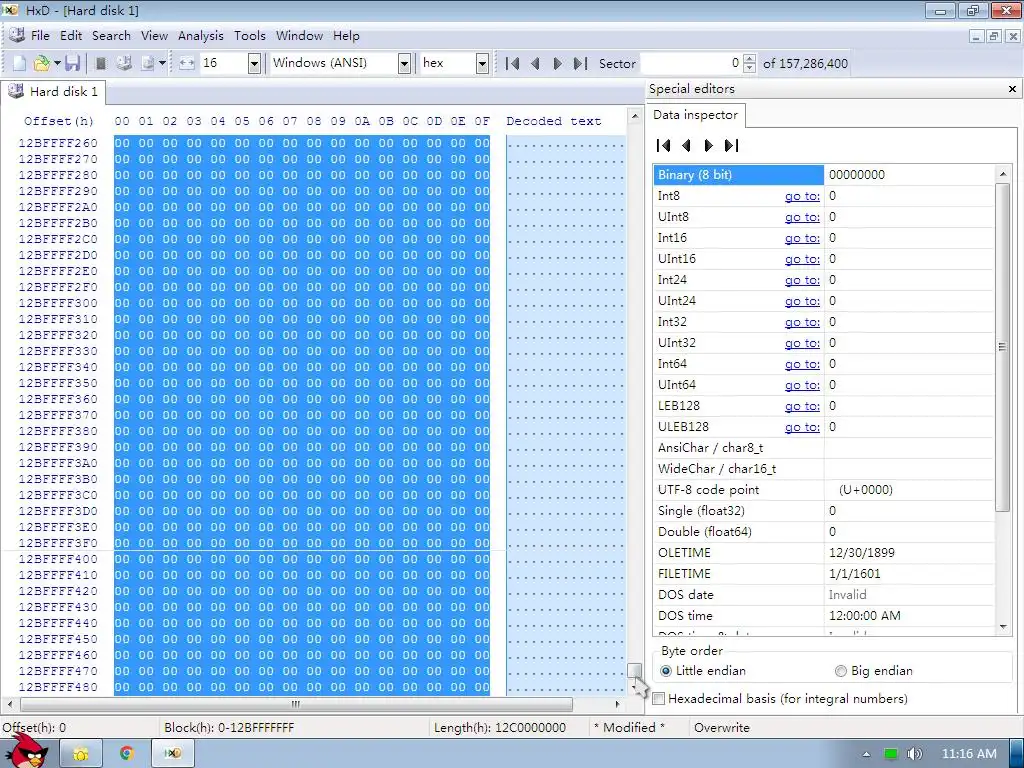Click the hex view horizontal scrollbar thumb

point(296,704)
